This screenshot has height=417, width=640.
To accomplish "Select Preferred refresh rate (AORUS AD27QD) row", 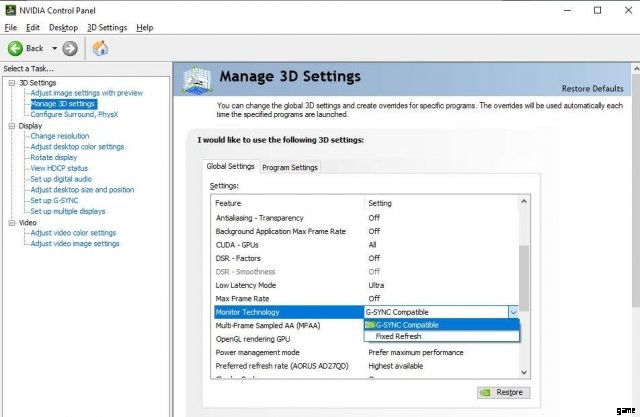I will point(366,366).
